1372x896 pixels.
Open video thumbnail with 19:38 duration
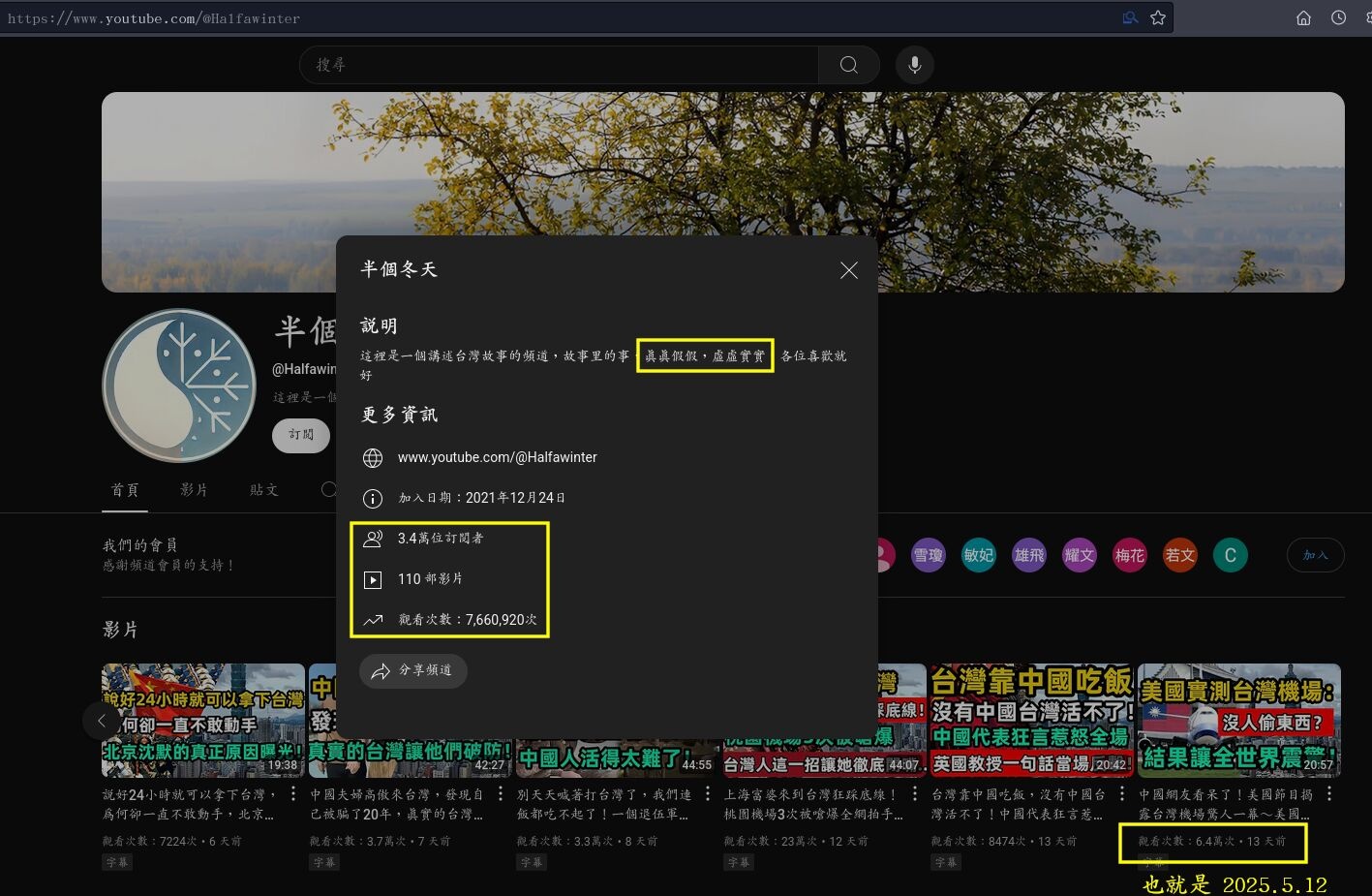pos(203,721)
